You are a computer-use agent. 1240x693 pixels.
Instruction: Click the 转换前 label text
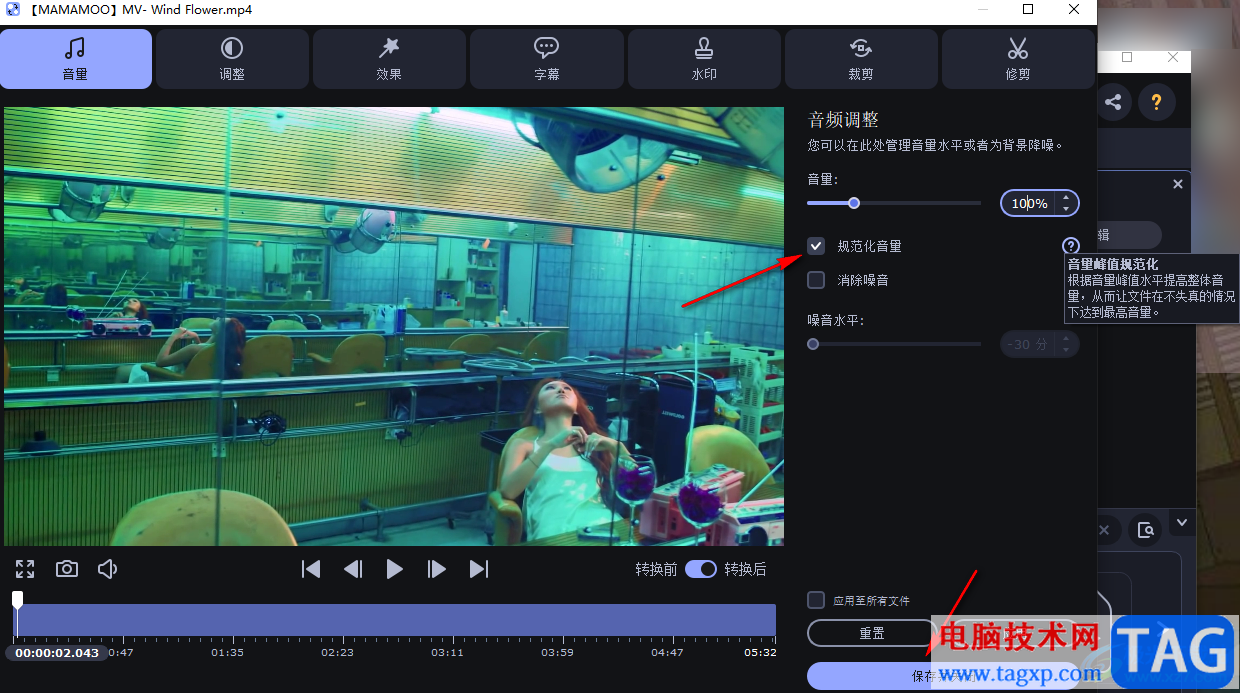coord(656,569)
